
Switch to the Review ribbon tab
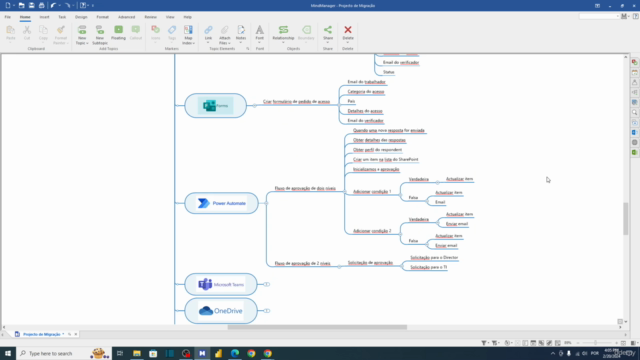pos(150,17)
